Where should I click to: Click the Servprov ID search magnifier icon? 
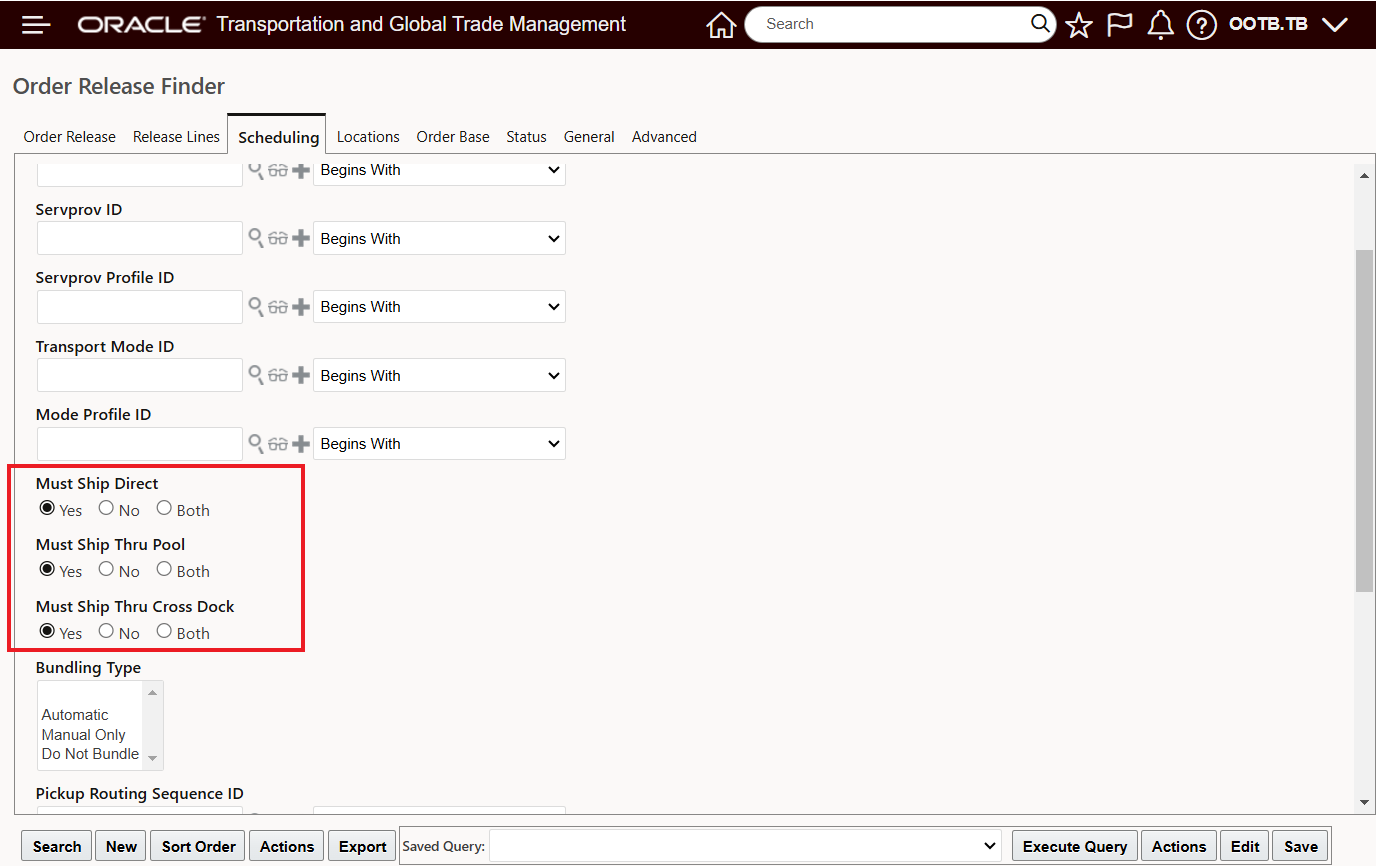pos(256,238)
